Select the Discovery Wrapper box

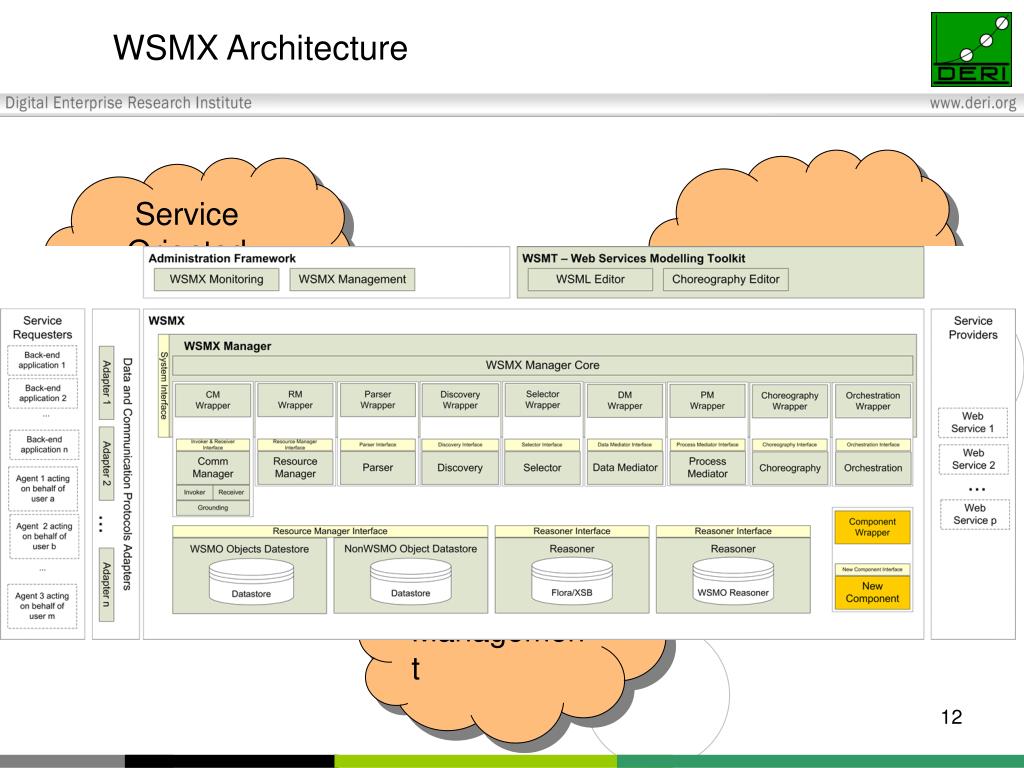point(460,400)
